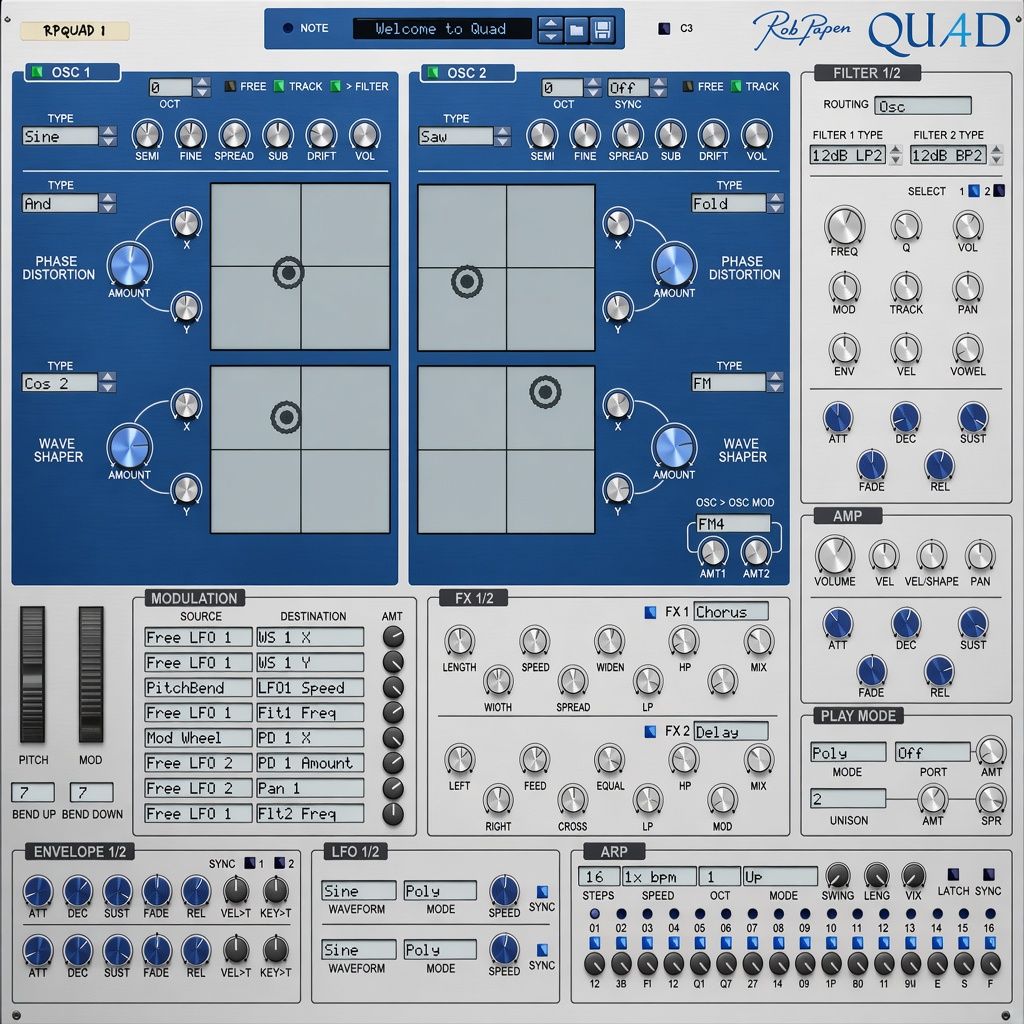Enable OSC 1 FREE mode

point(230,86)
